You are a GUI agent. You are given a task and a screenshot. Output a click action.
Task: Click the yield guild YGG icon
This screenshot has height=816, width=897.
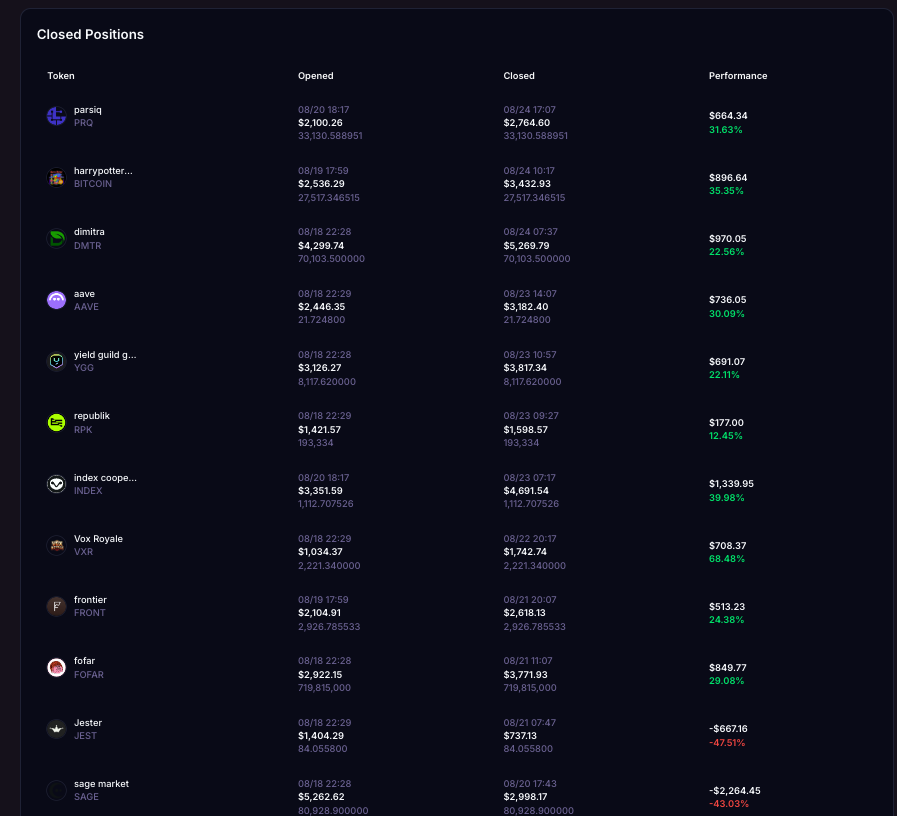click(56, 361)
